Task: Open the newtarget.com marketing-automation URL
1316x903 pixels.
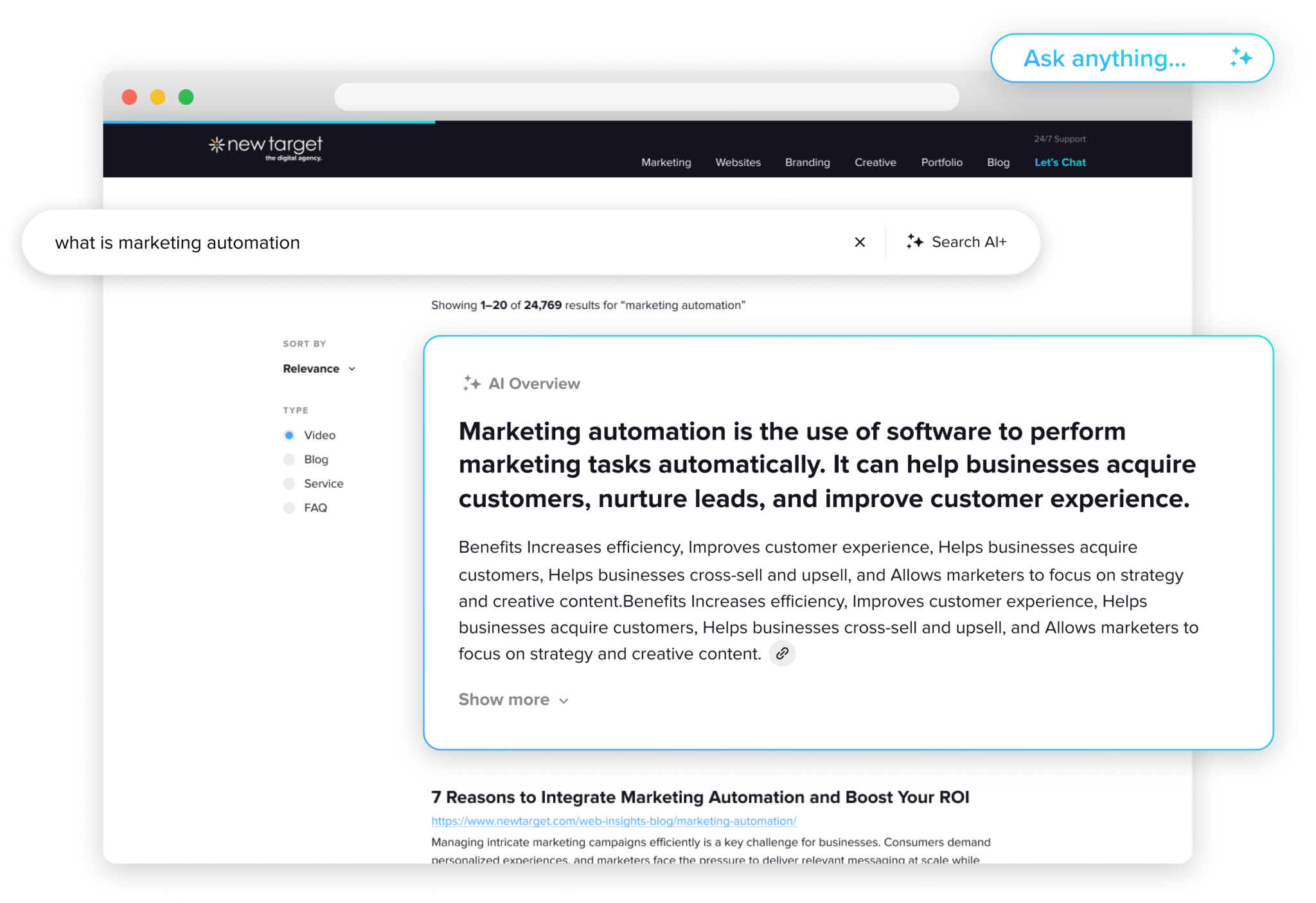Action: [614, 821]
